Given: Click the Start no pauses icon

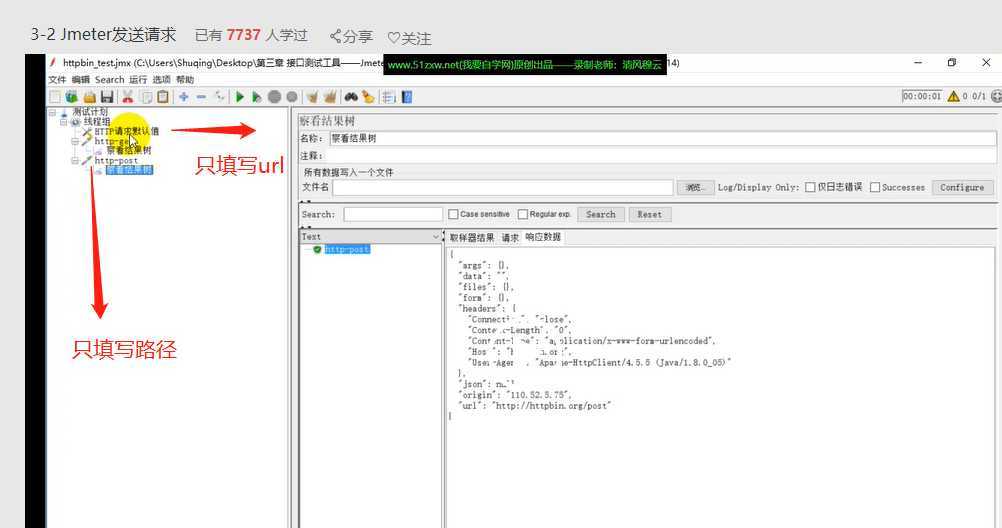Looking at the screenshot, I should [256, 97].
